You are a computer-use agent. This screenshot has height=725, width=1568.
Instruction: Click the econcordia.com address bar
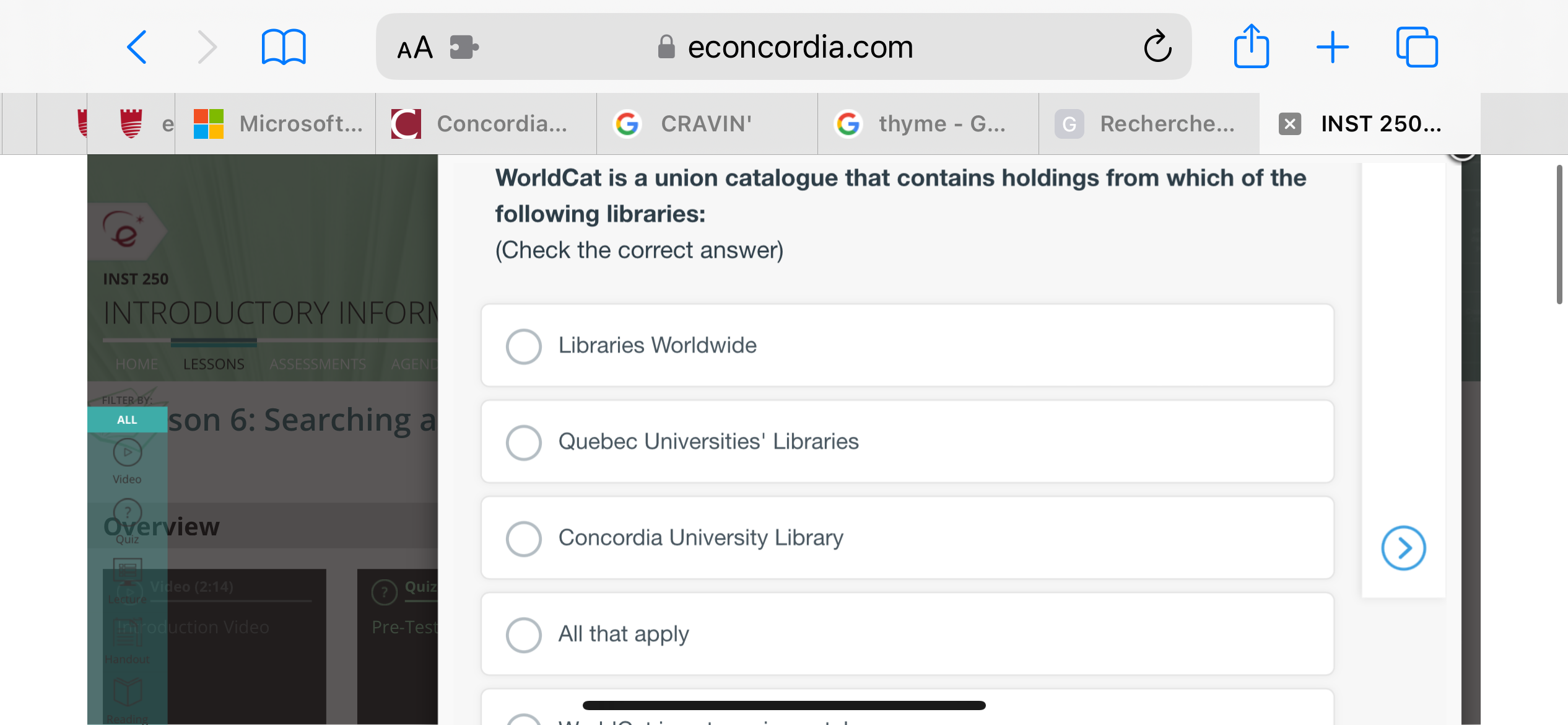[x=799, y=47]
